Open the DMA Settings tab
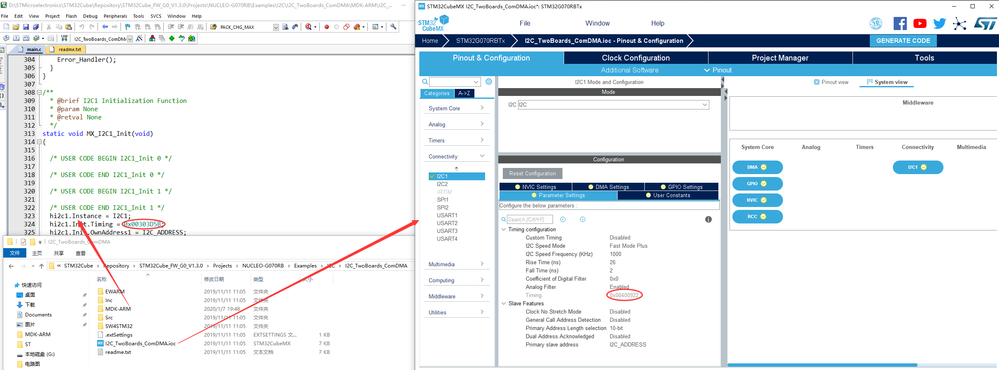Viewport: 999px width, 370px height. pos(608,187)
